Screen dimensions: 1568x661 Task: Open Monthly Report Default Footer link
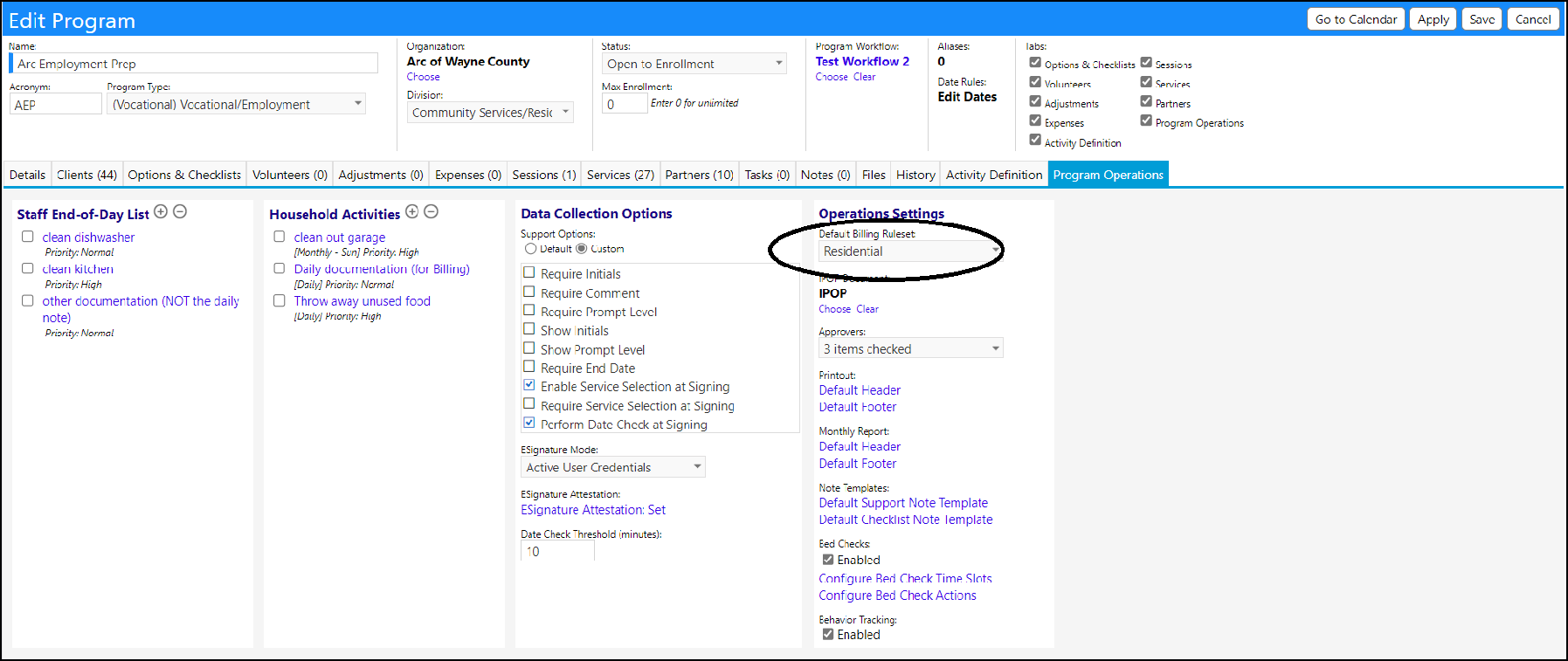858,464
